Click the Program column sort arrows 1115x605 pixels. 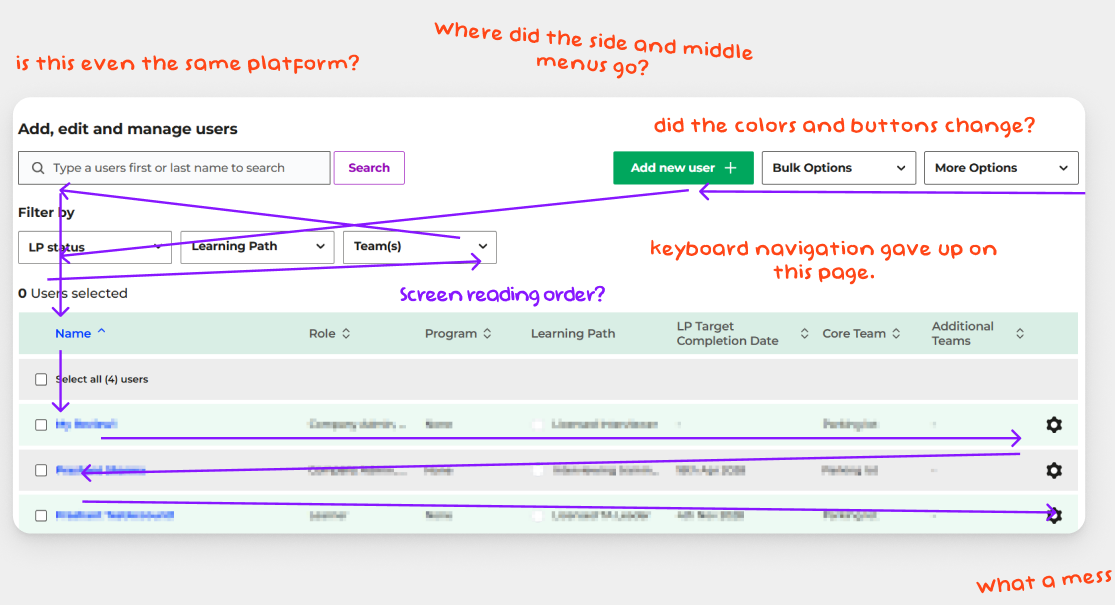click(x=487, y=333)
